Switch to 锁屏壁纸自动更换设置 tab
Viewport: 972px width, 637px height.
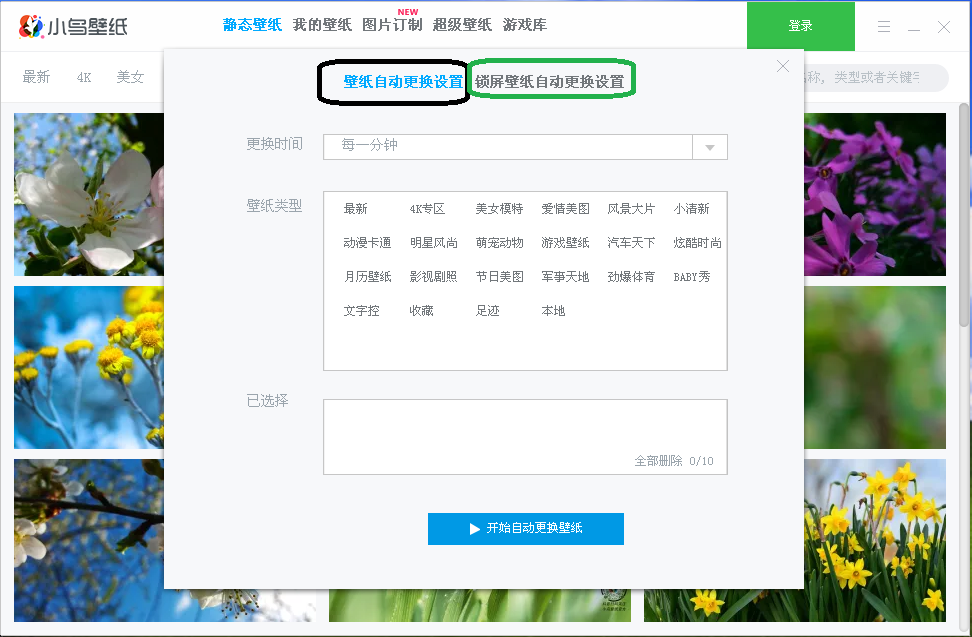tap(549, 82)
